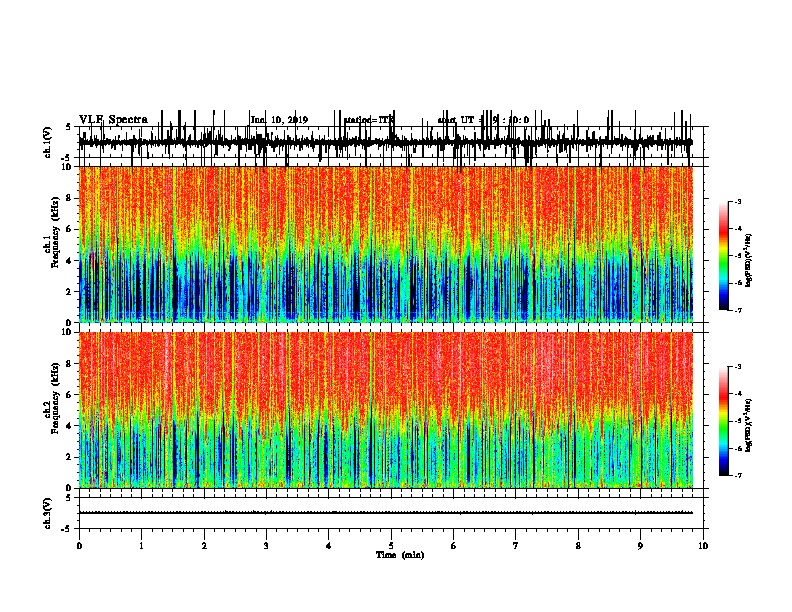
Task: Click the 2 kHz tick on ch.2 spectrogram
Action: point(70,457)
